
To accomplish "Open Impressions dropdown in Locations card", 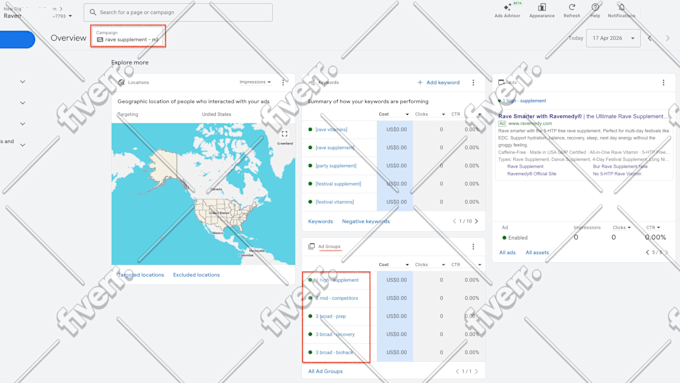I will click(x=255, y=82).
